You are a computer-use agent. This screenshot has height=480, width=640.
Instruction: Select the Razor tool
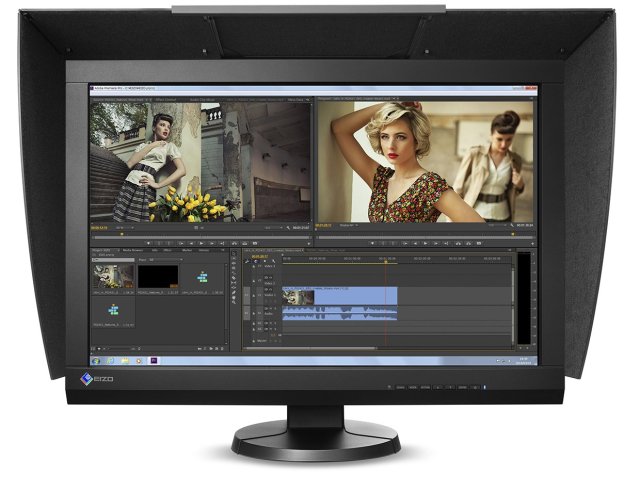(x=233, y=278)
